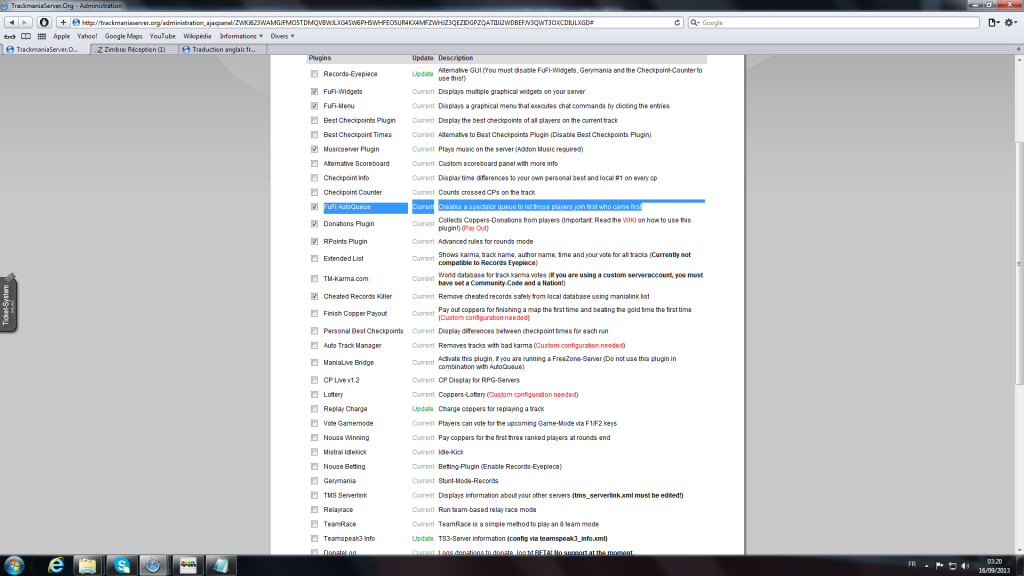This screenshot has width=1024, height=576.
Task: Uncheck the FuFi-Menu plugin
Action: (x=315, y=106)
